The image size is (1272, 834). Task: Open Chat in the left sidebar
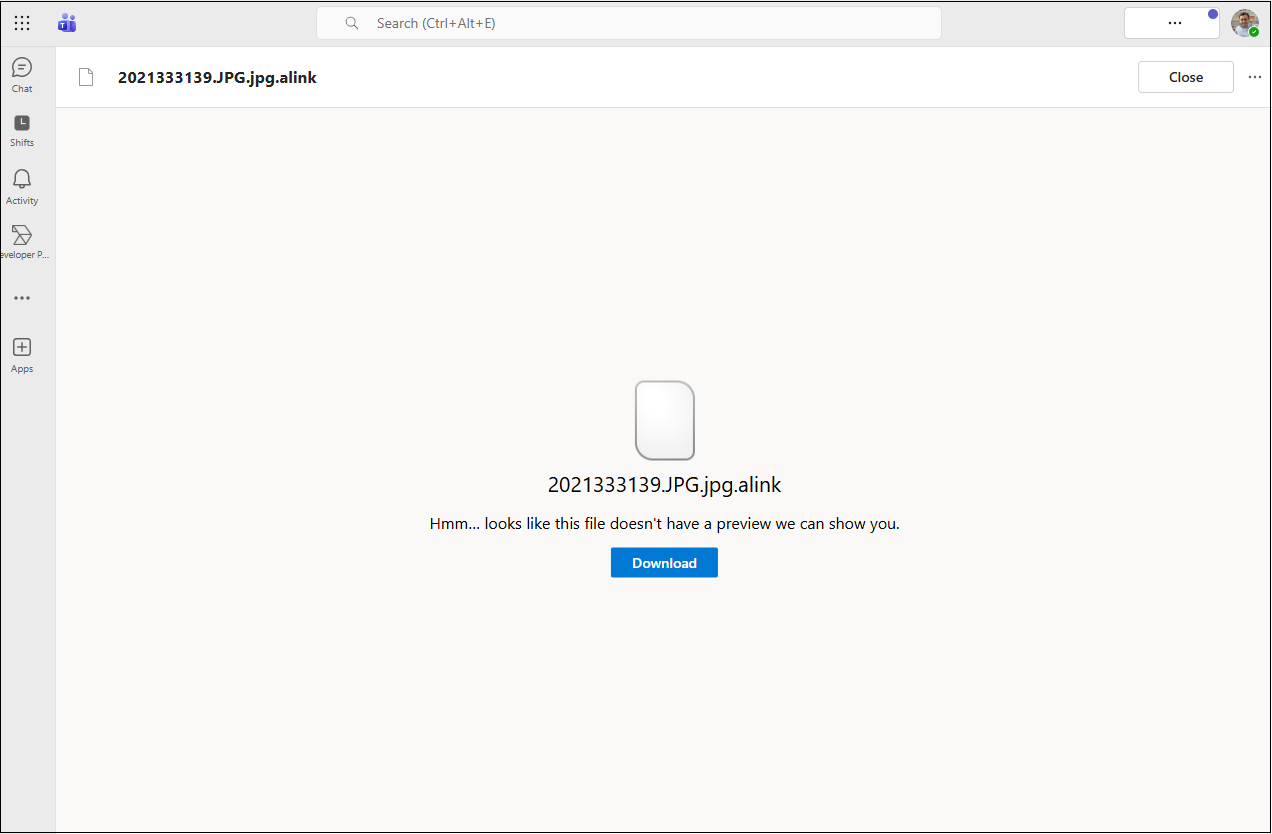coord(22,75)
